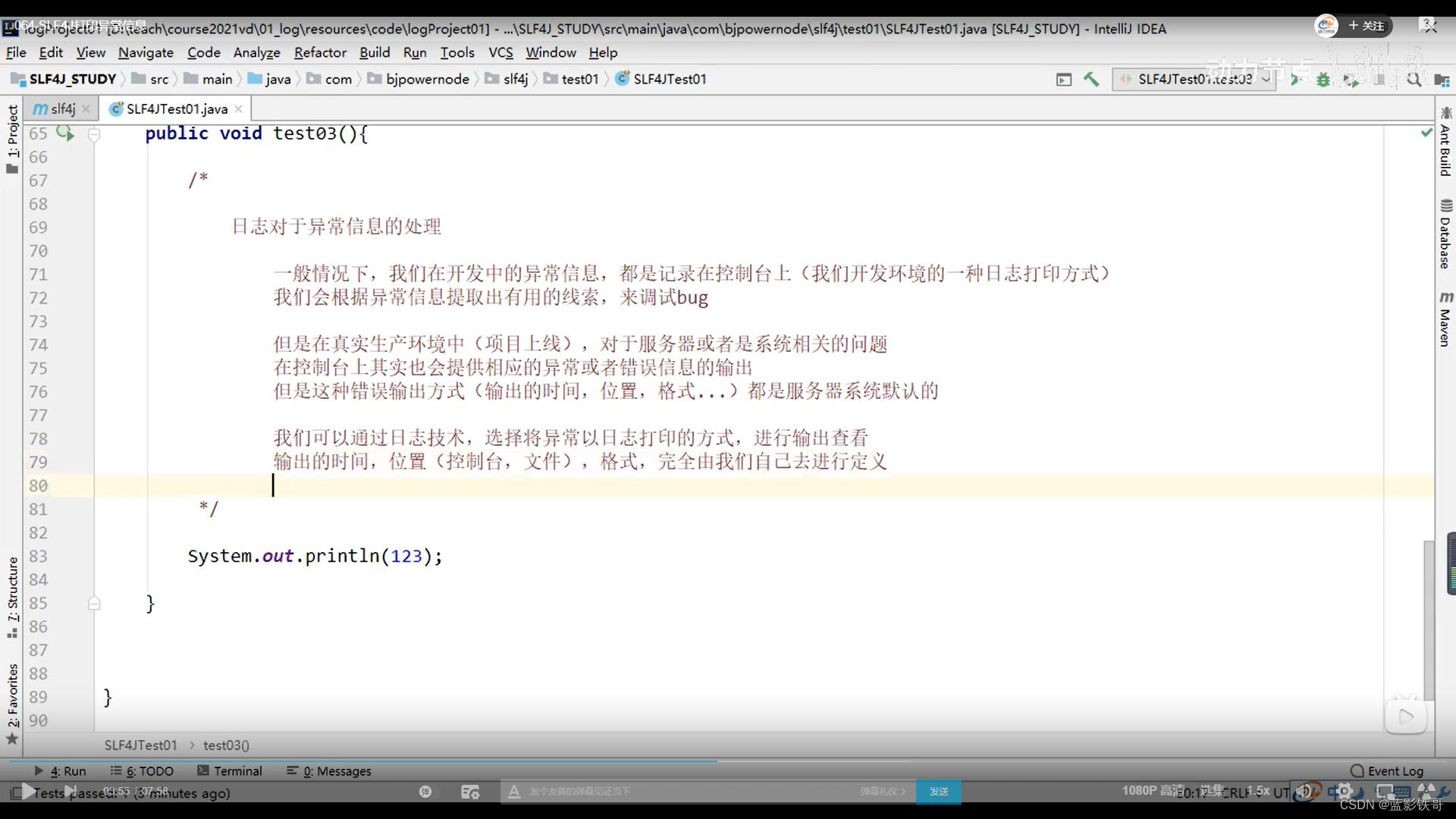Click the uploader avatar next to 关注
Screen dimensions: 1456x819
(1326, 26)
